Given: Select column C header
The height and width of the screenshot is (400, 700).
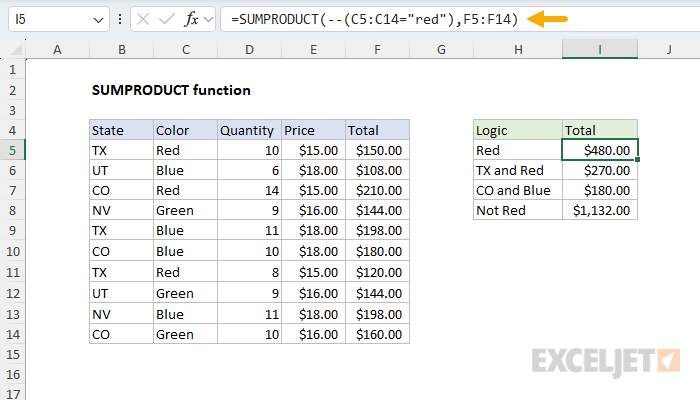Looking at the screenshot, I should (x=186, y=49).
